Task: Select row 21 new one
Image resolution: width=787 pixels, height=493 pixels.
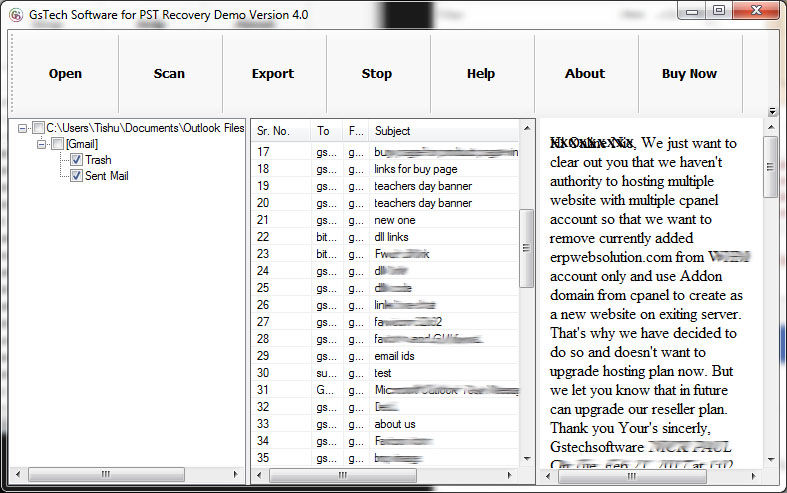Action: click(x=385, y=220)
